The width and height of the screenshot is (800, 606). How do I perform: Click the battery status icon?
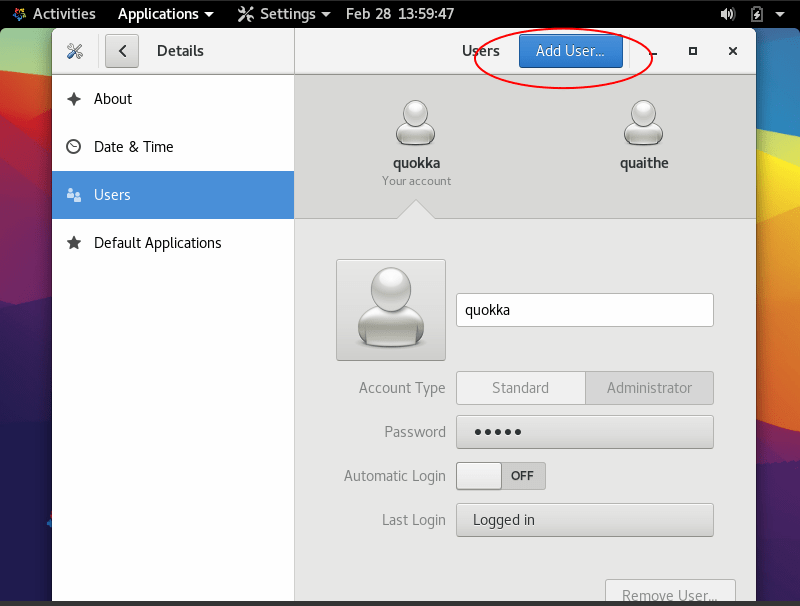(756, 14)
